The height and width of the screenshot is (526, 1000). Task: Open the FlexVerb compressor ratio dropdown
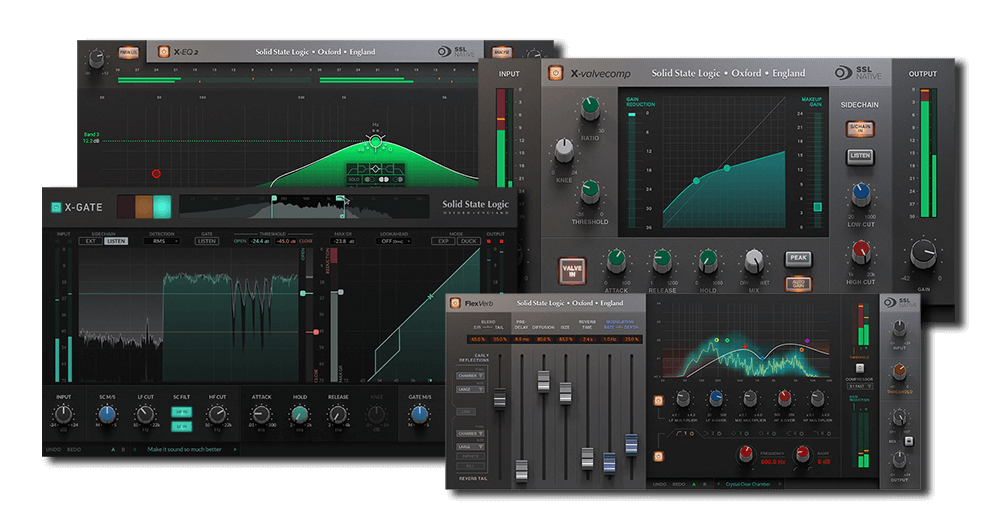860,386
